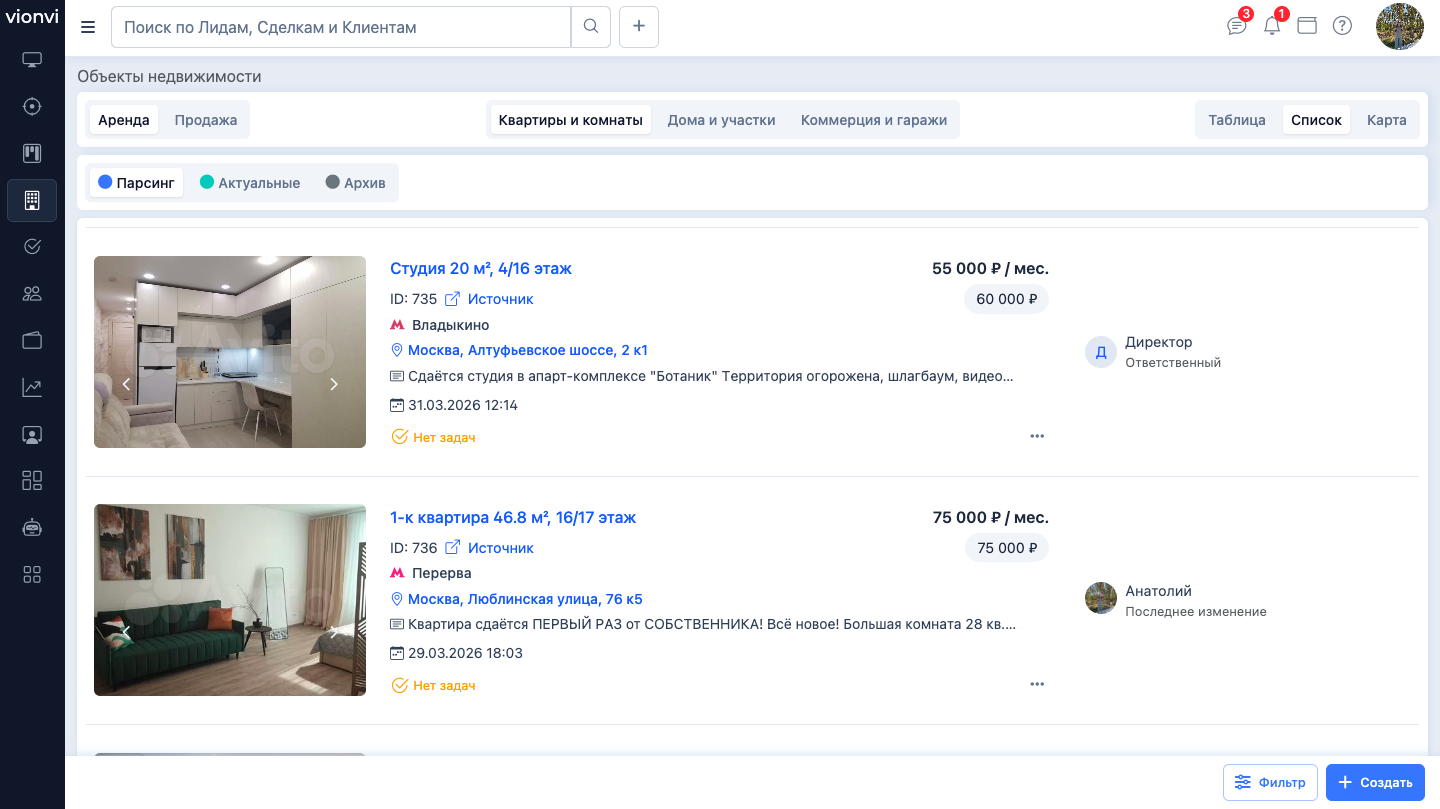
Task: Open the kanban board icon in the sidebar
Action: (32, 153)
